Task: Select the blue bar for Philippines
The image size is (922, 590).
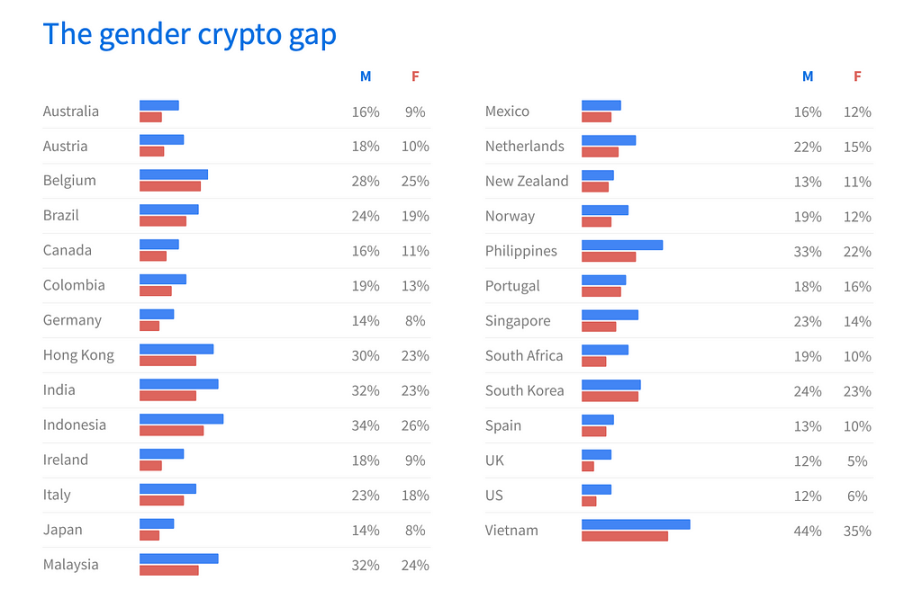Action: pos(622,245)
